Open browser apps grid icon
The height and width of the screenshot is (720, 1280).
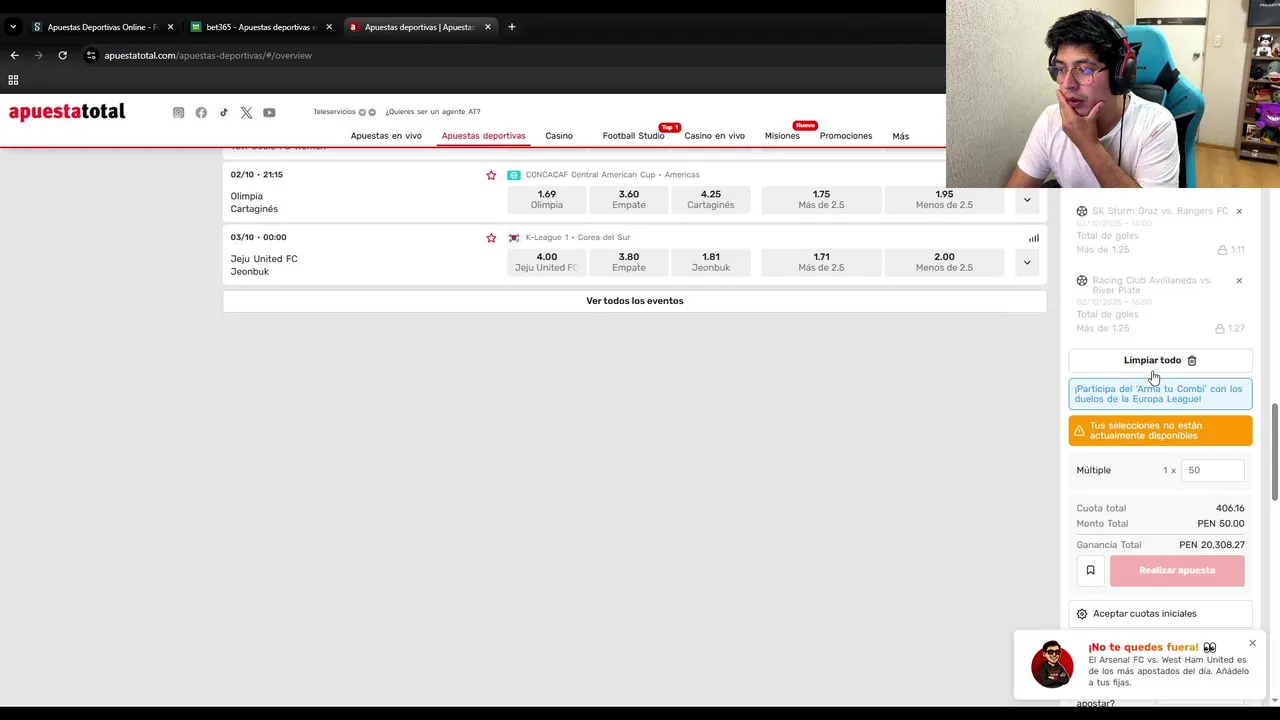(13, 80)
